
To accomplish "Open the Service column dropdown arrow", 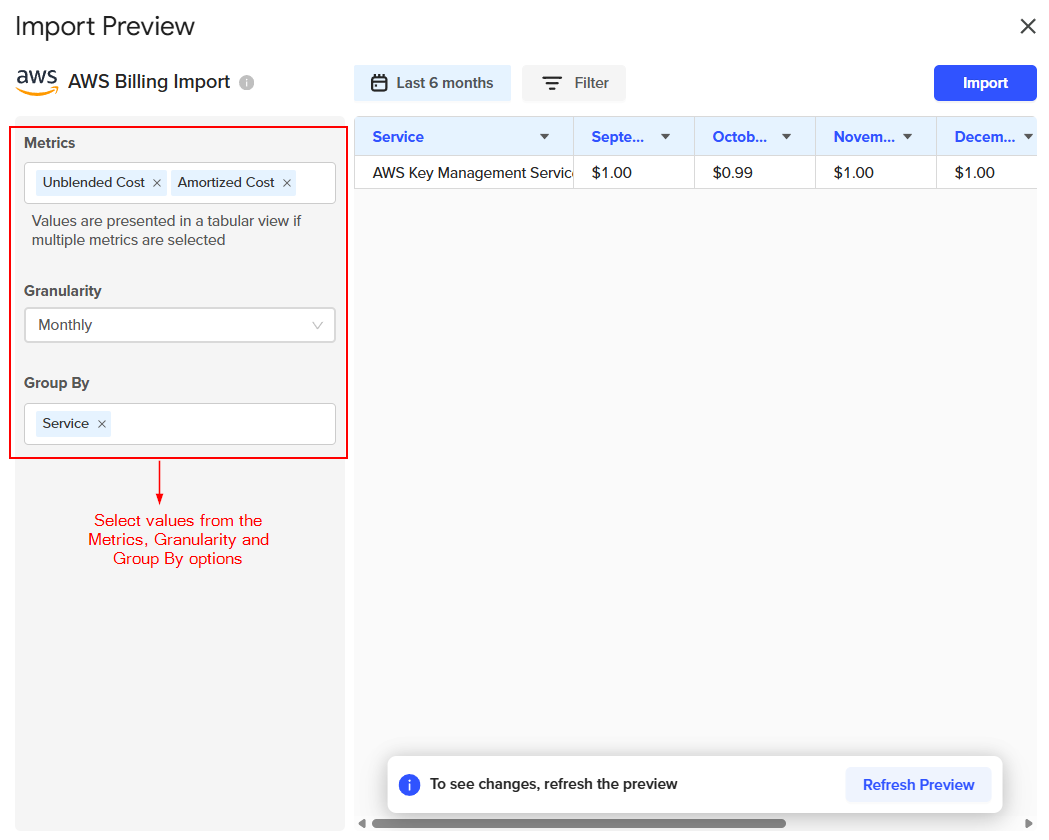I will coord(545,137).
